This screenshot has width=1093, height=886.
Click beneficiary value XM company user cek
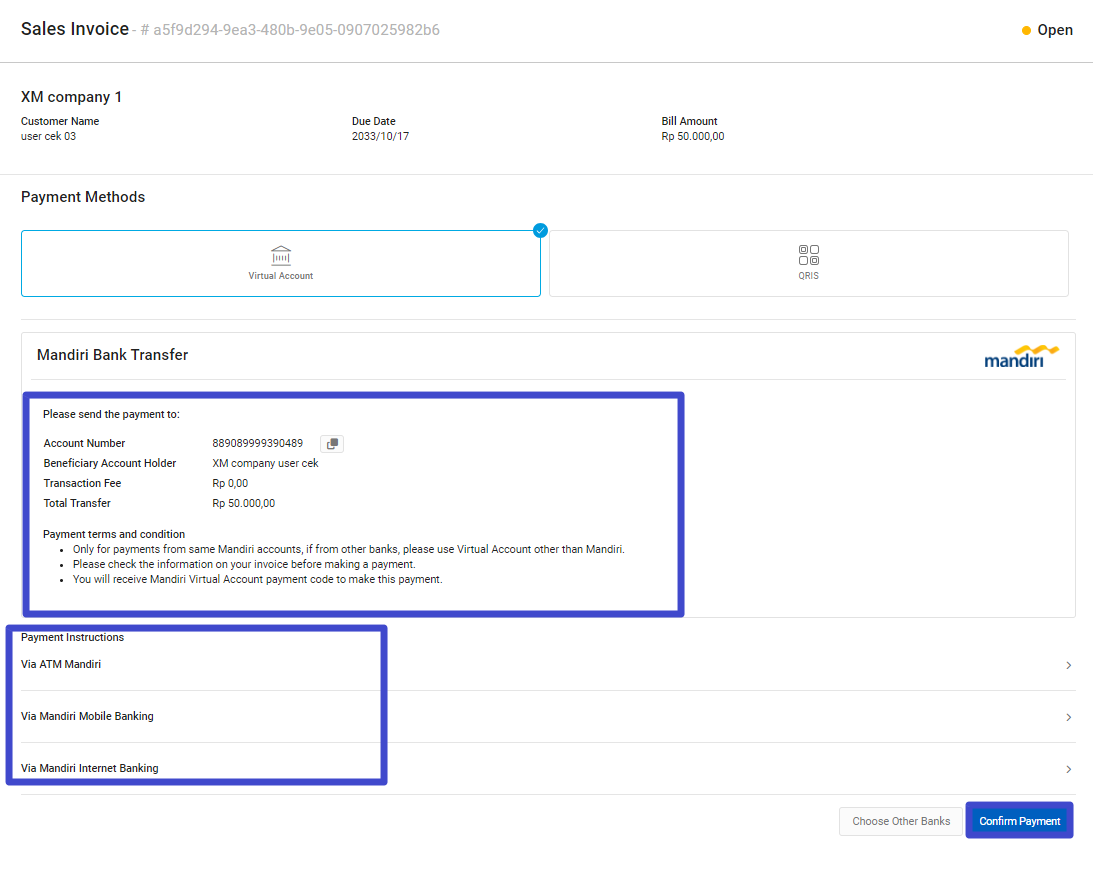[x=265, y=464]
